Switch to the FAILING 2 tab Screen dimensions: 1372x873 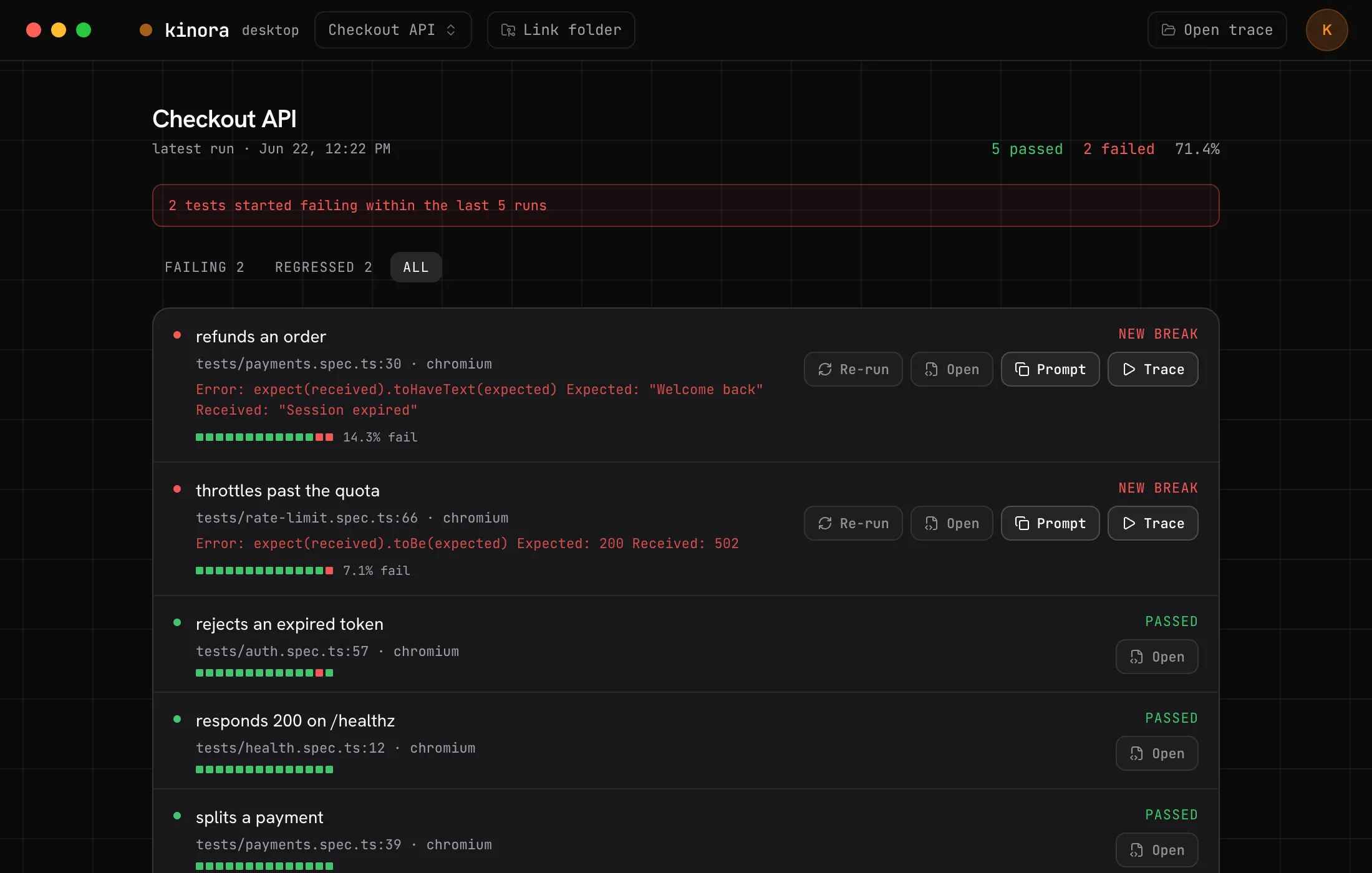205,267
